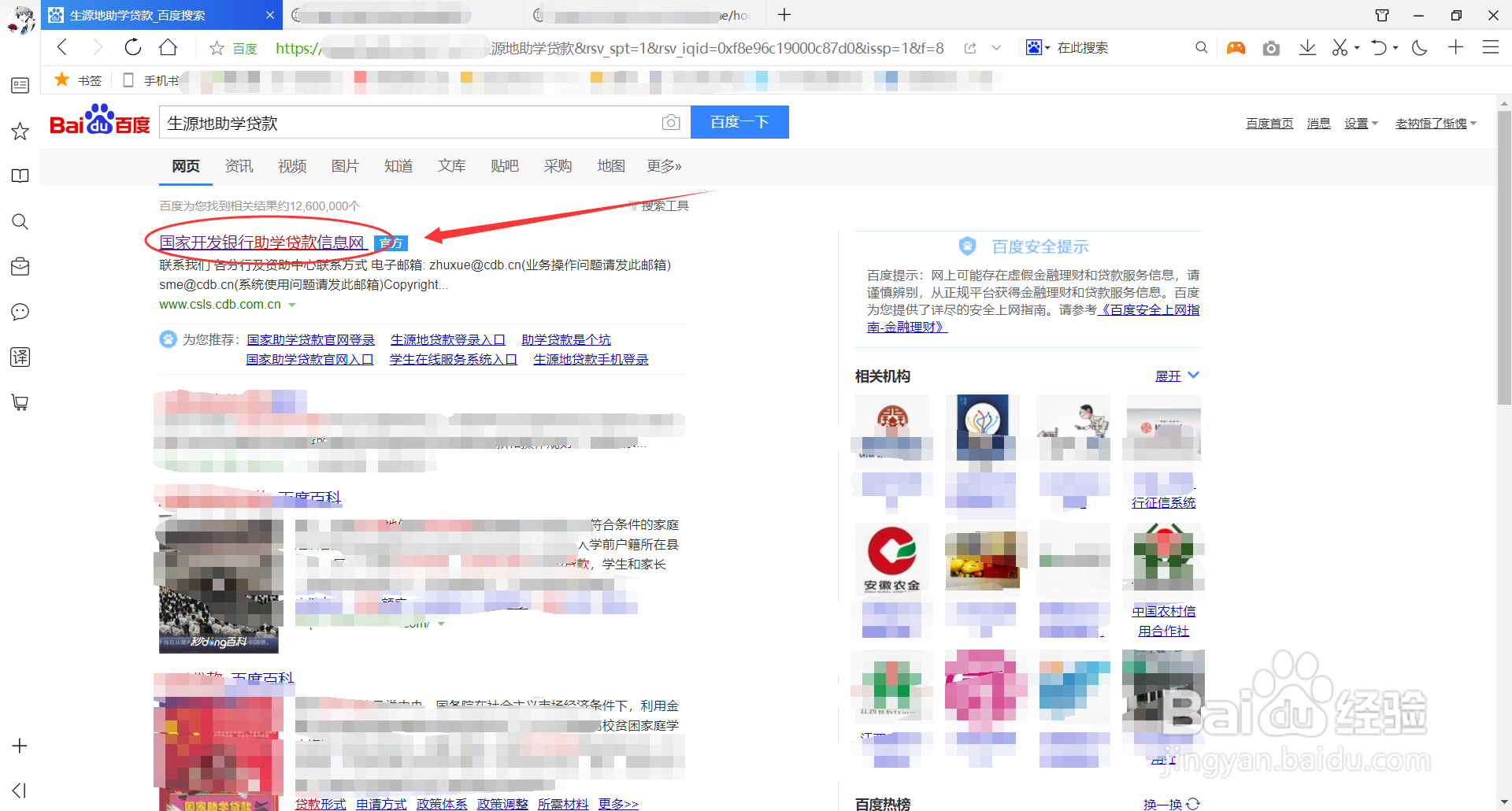The height and width of the screenshot is (811, 1512).
Task: Open the sidebar search magnifier icon
Action: pyautogui.click(x=20, y=221)
